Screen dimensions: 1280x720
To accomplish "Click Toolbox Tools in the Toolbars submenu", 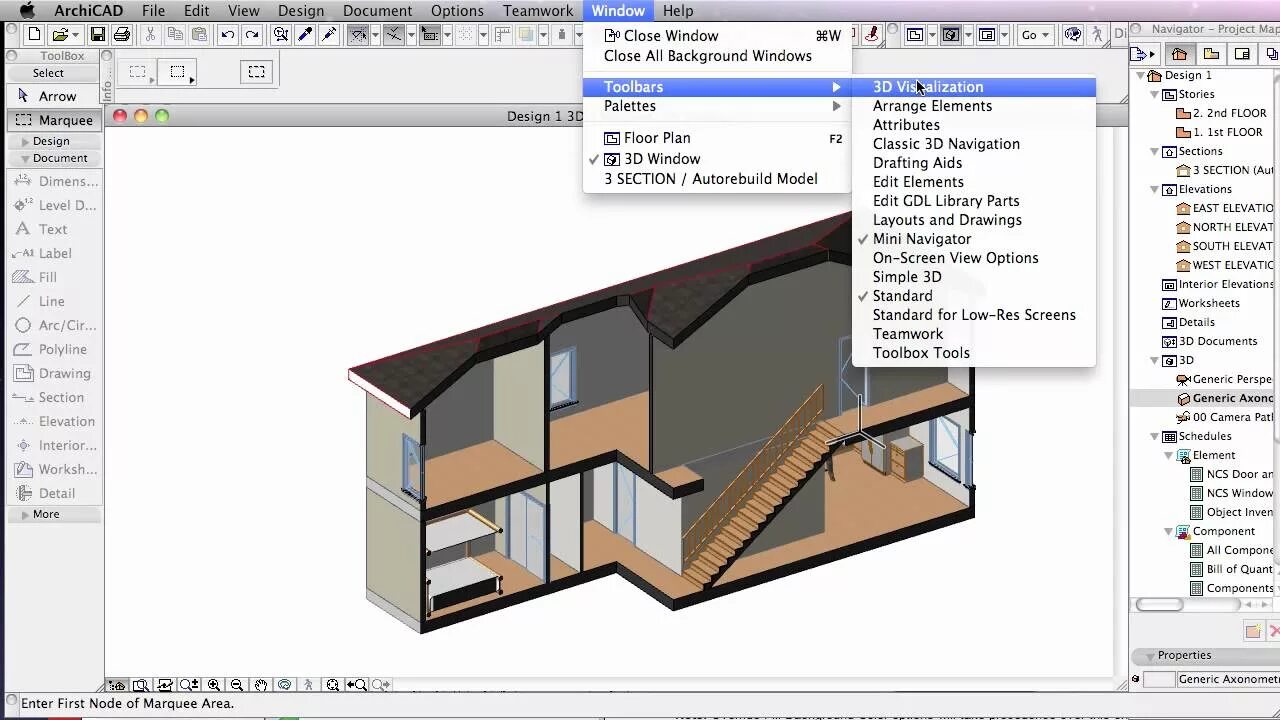I will (x=974, y=353).
